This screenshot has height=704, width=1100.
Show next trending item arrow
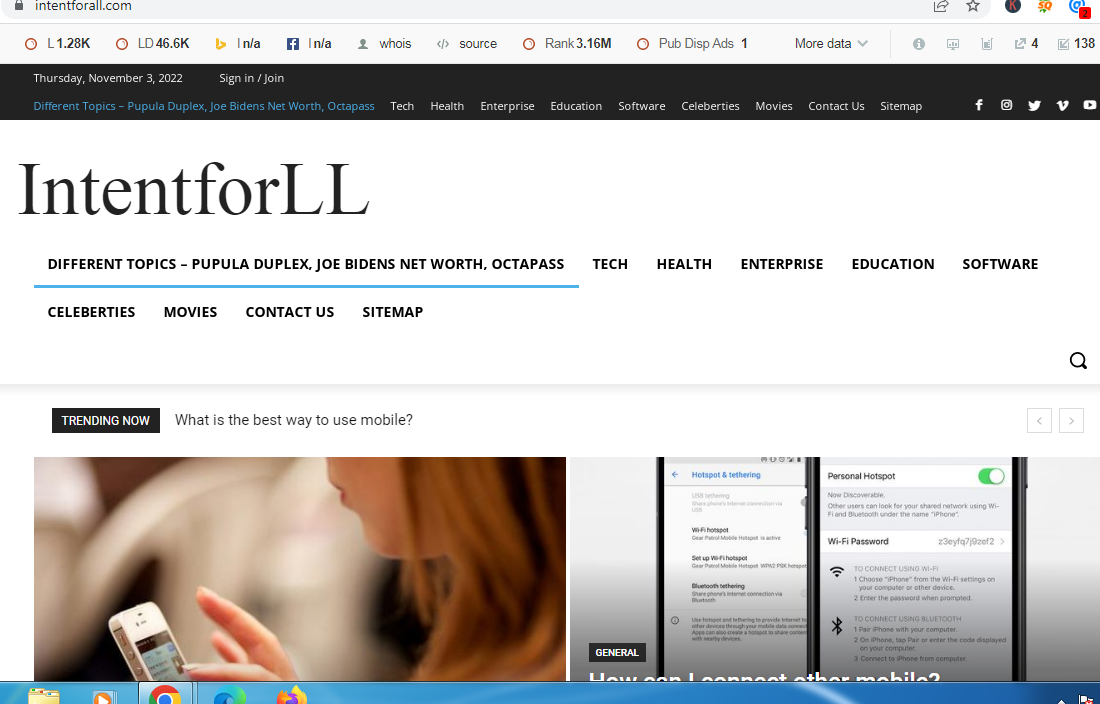pyautogui.click(x=1071, y=421)
